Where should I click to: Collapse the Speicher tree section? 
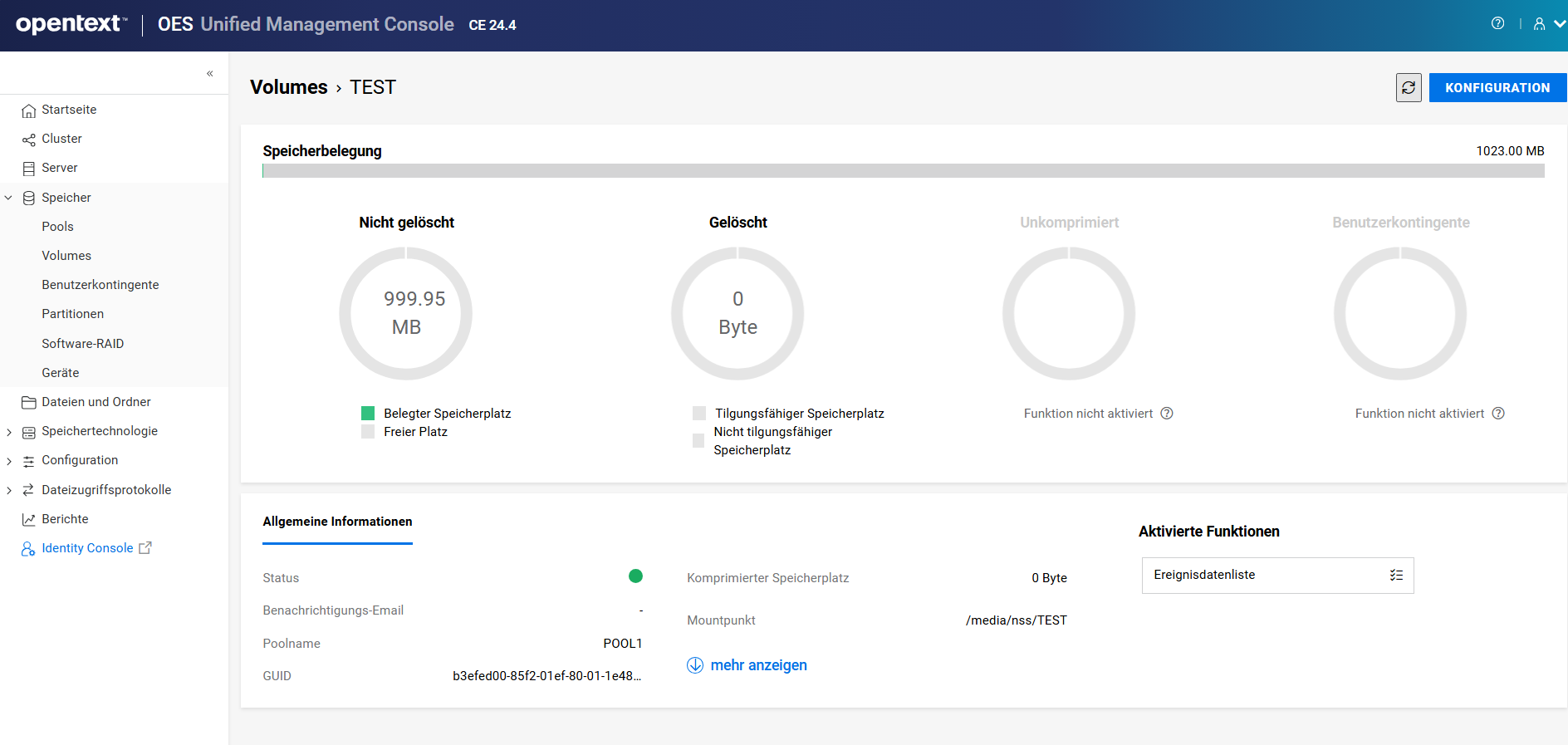8,198
